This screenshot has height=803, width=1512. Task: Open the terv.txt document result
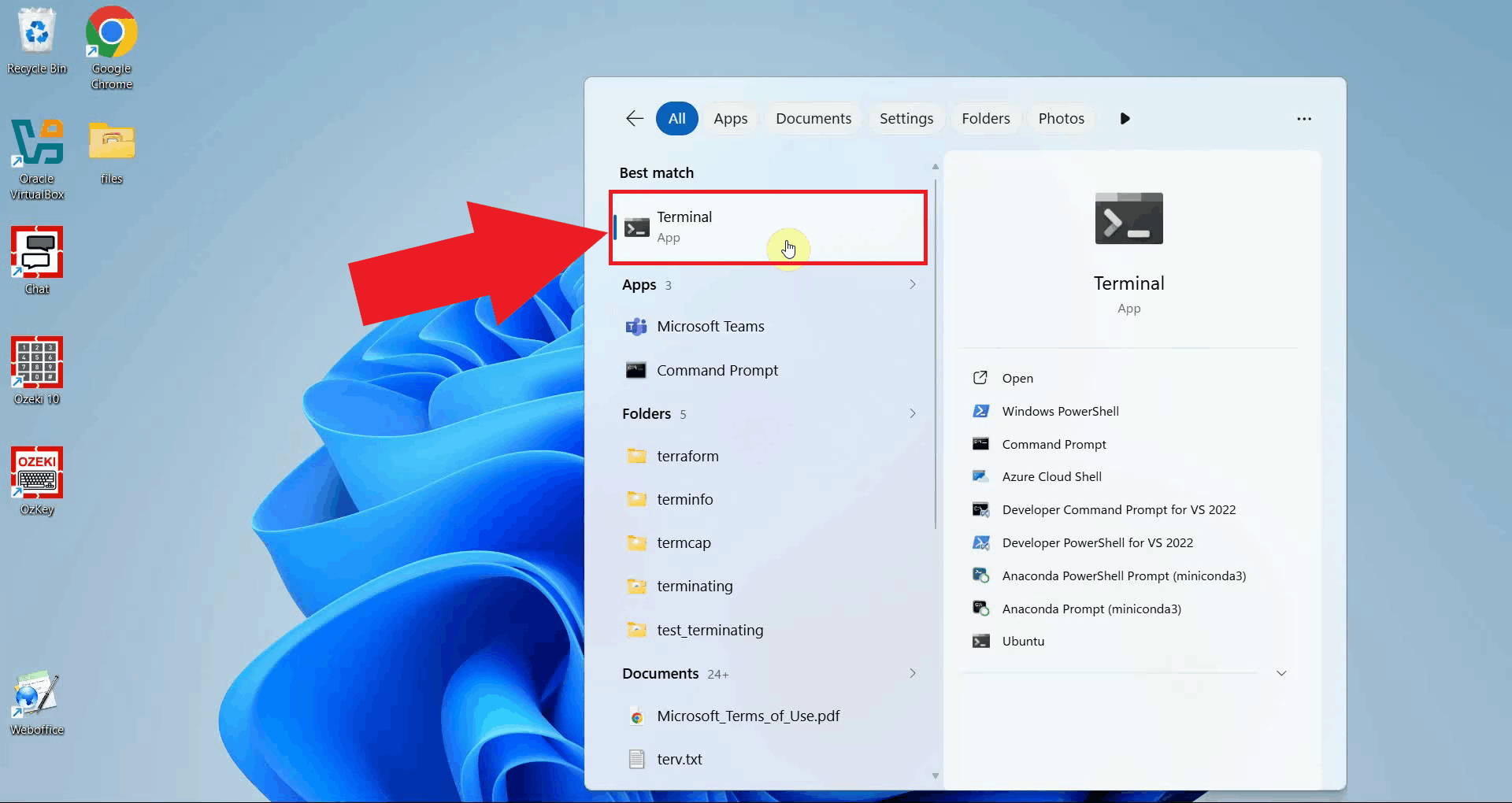pyautogui.click(x=769, y=759)
